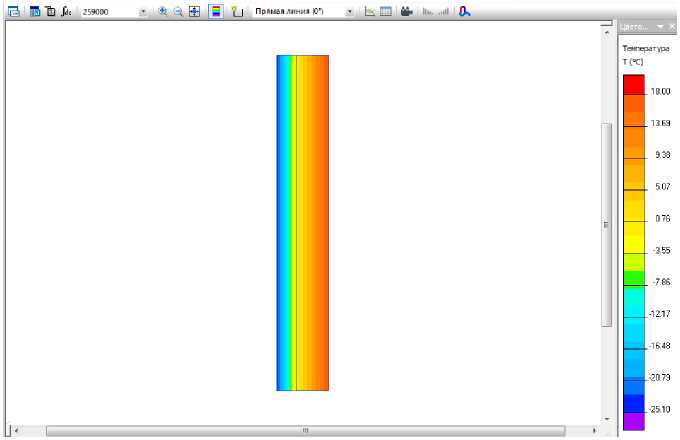Click the -20.79 legend value
The height and width of the screenshot is (440, 680).
(x=660, y=378)
